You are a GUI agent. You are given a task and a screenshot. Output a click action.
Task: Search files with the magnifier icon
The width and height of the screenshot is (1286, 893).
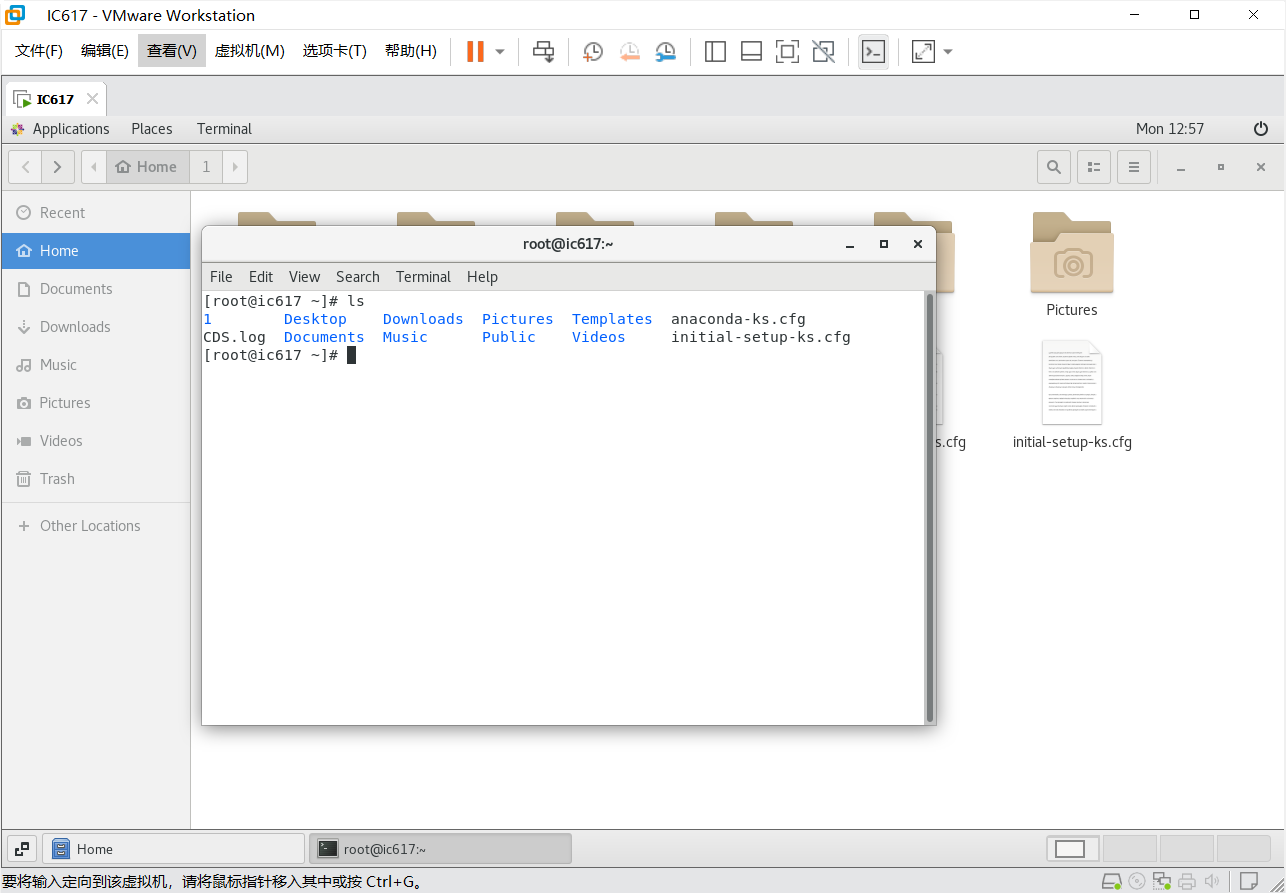pos(1053,167)
